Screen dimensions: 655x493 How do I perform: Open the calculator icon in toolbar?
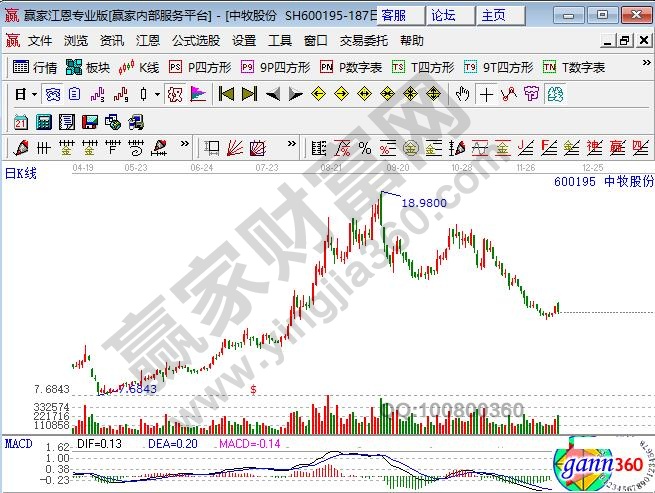tap(42, 121)
